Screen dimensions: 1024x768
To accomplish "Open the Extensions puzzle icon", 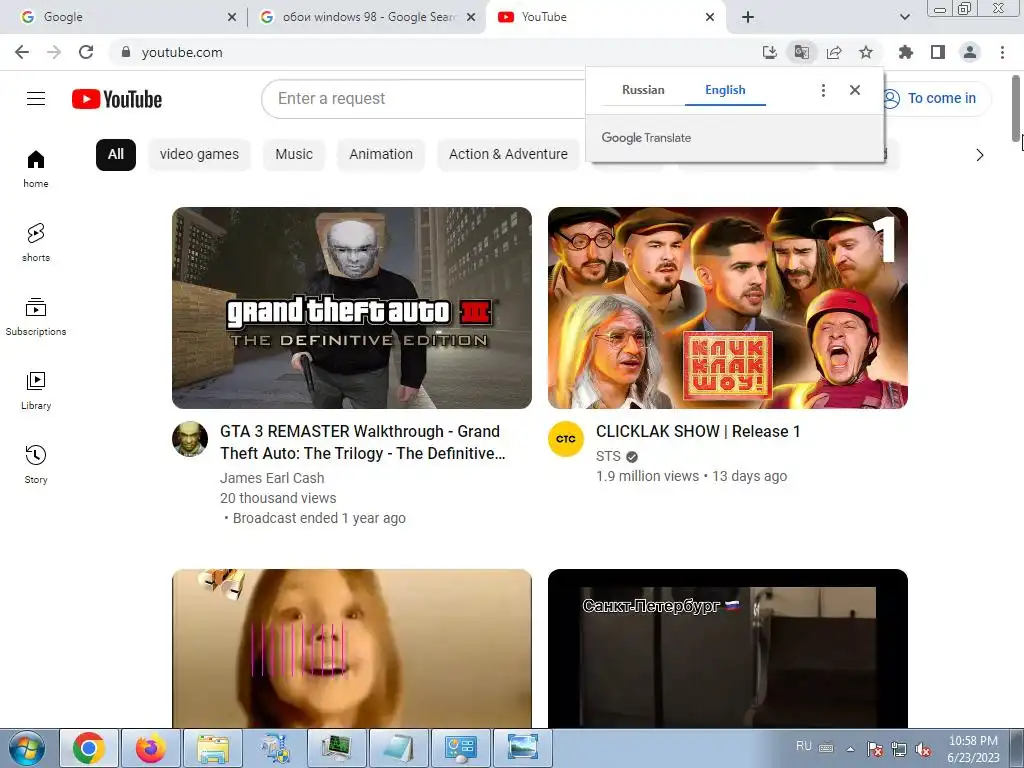I will pyautogui.click(x=906, y=52).
